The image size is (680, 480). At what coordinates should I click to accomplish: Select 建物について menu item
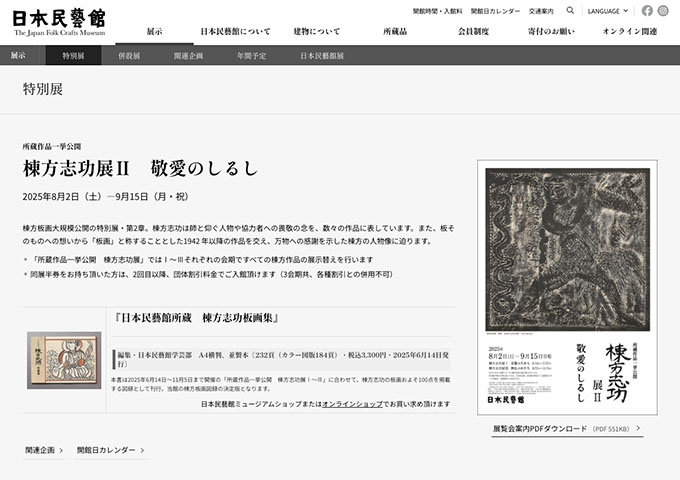[317, 31]
